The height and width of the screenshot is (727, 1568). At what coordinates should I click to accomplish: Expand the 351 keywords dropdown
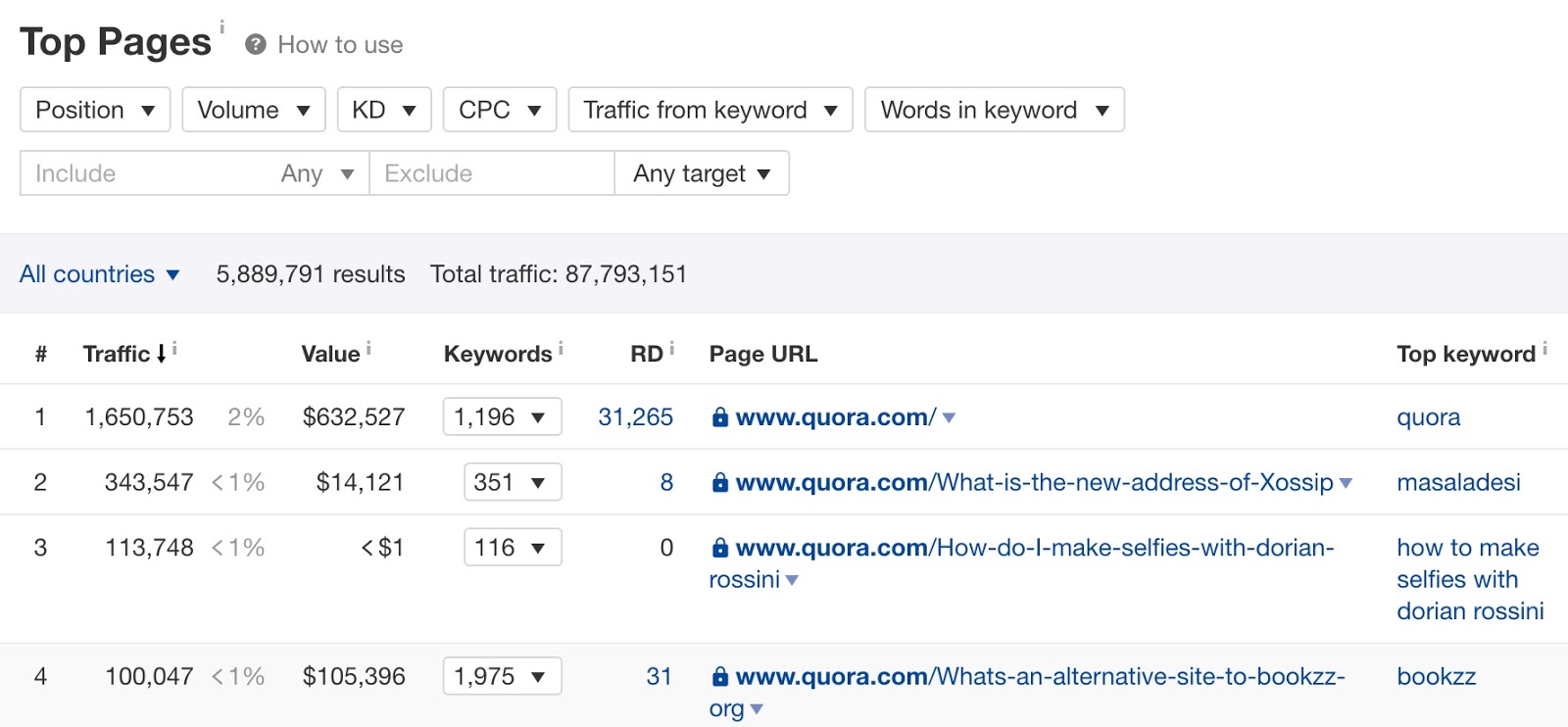[x=513, y=482]
